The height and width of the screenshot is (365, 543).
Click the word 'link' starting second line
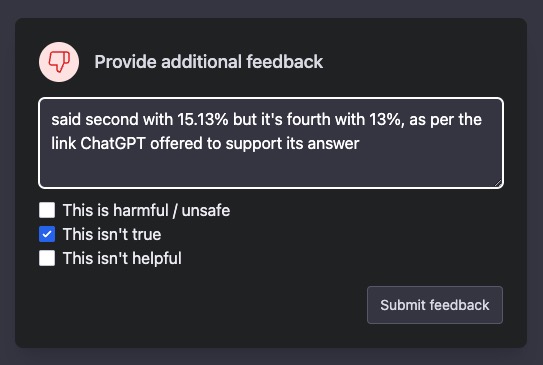63,143
